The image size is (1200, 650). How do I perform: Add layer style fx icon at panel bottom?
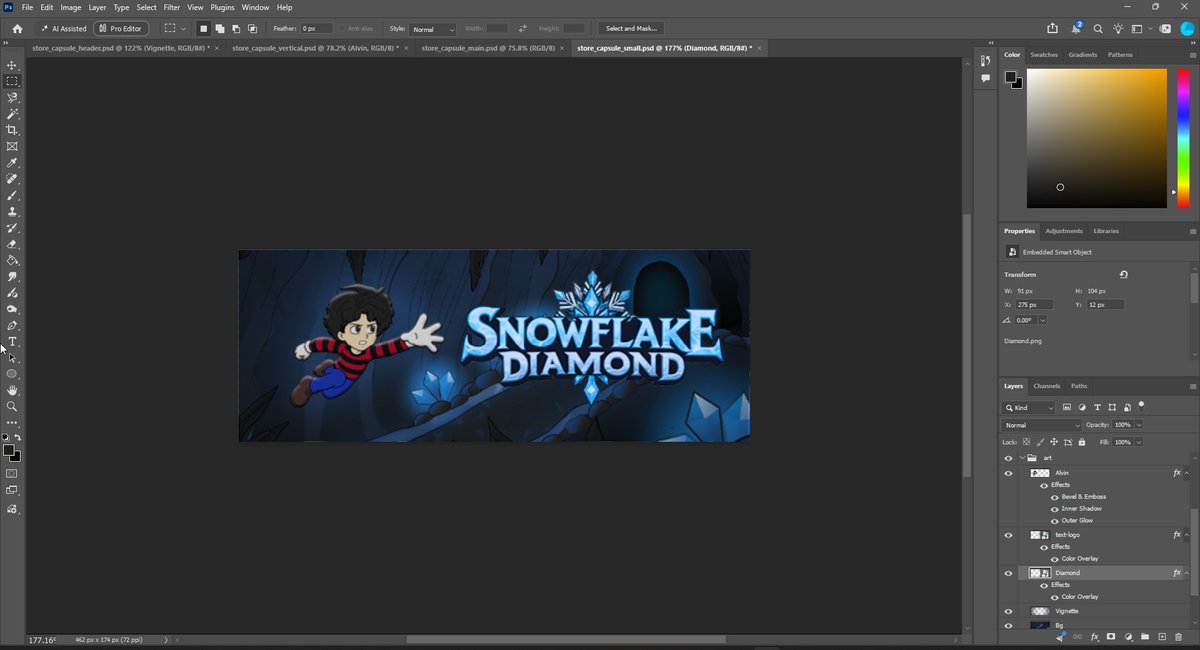click(x=1095, y=636)
